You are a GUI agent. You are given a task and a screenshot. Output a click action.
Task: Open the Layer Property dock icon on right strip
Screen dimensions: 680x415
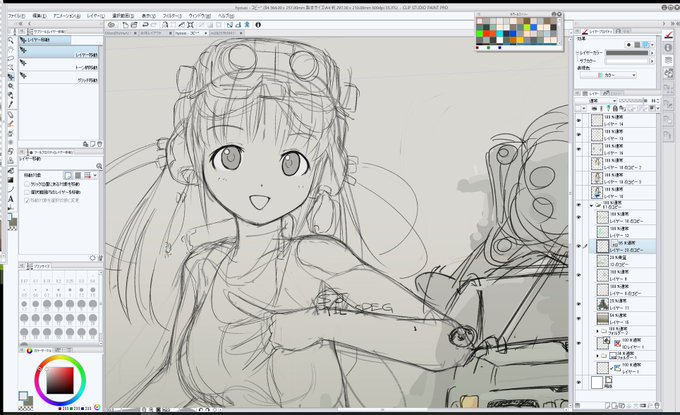tap(668, 34)
